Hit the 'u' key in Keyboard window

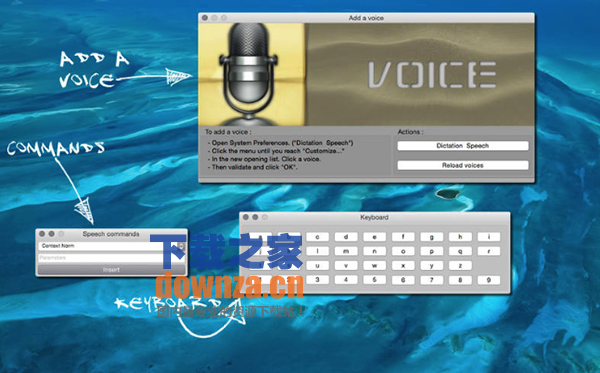pyautogui.click(x=317, y=265)
